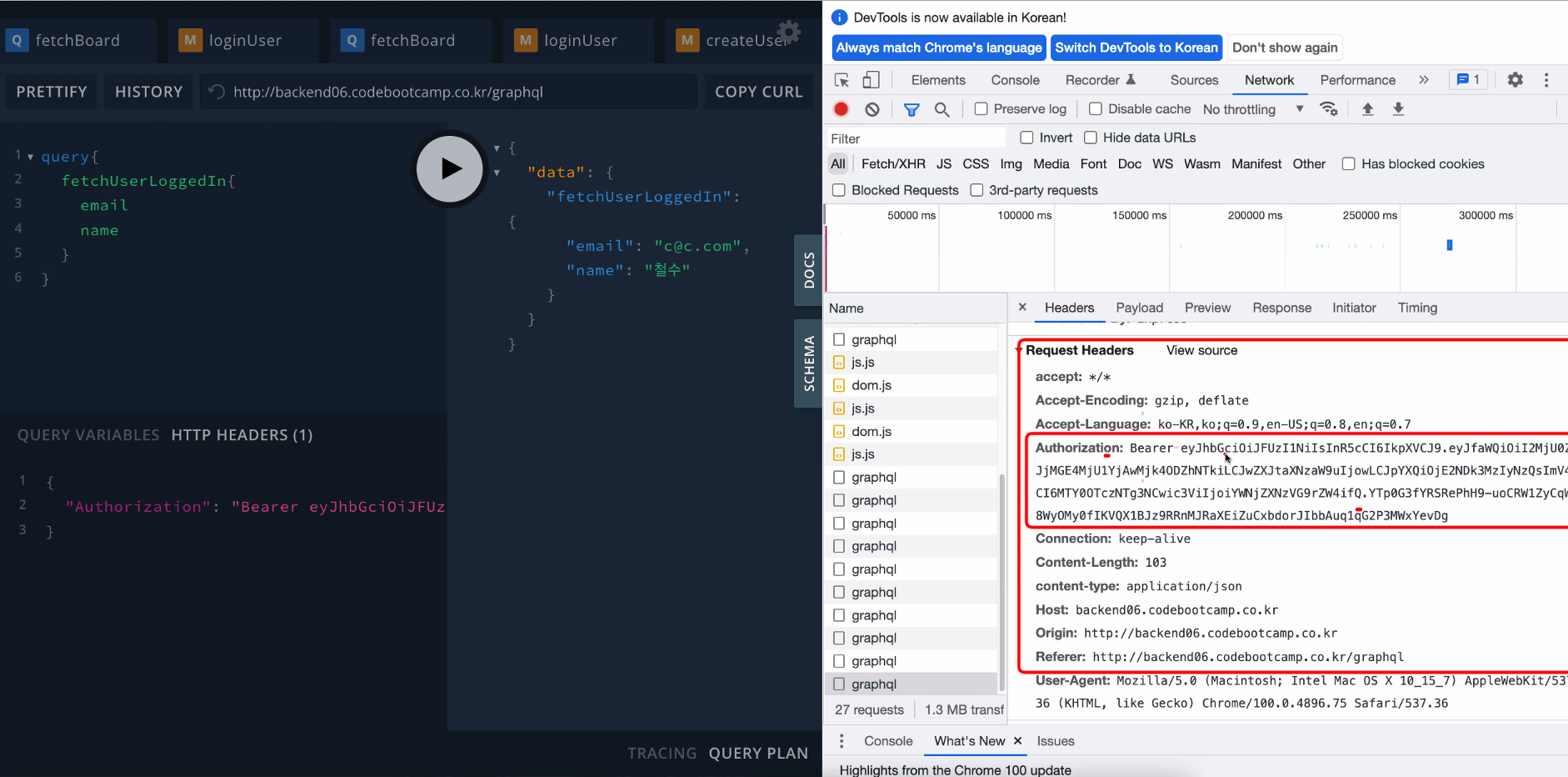This screenshot has height=777, width=1568.
Task: Open the Performance panel
Action: pos(1357,80)
